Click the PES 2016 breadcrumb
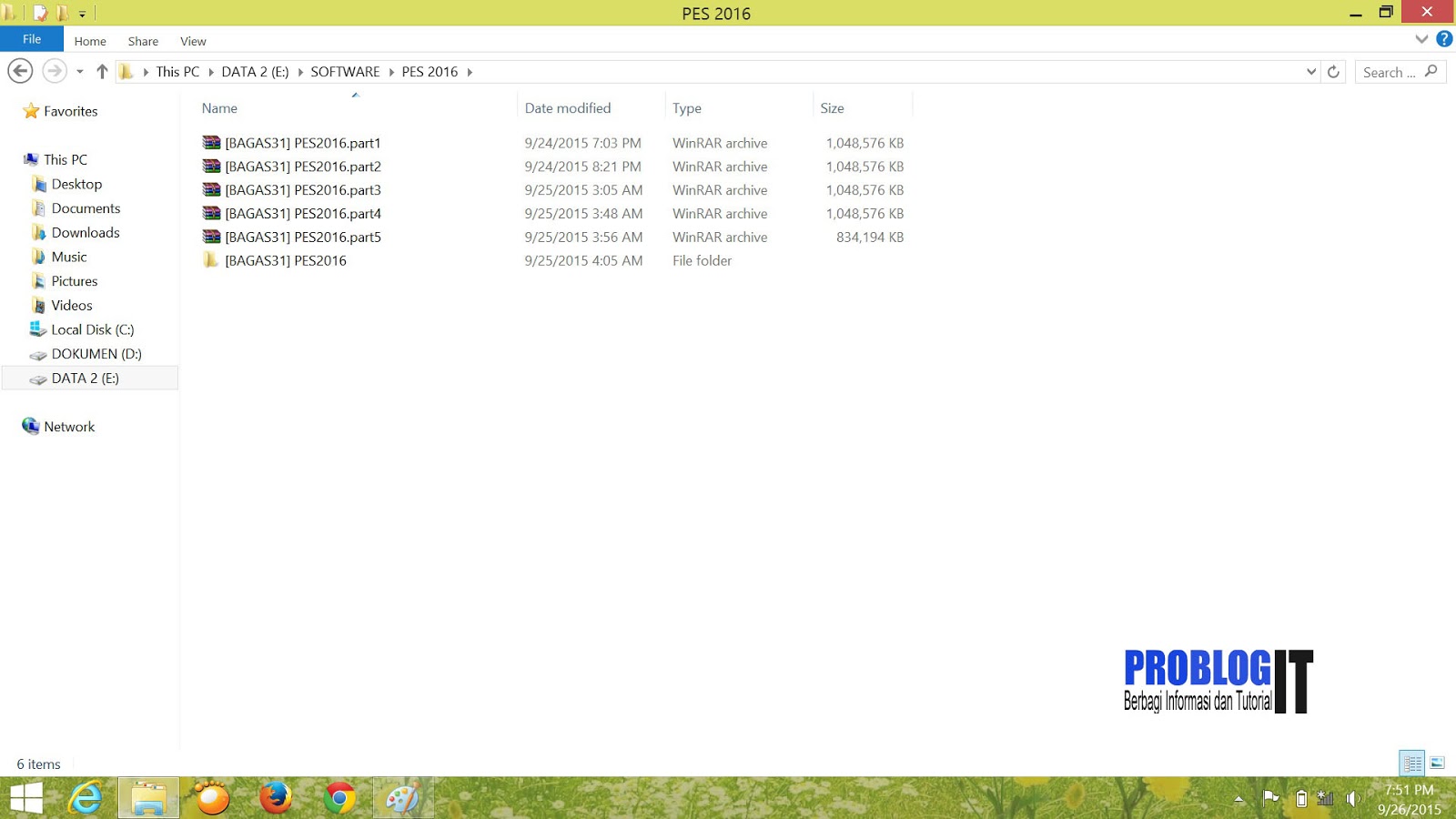This screenshot has width=1456, height=819. click(430, 72)
